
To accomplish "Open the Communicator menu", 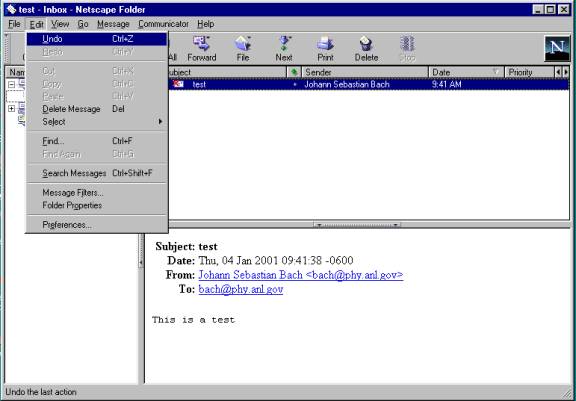I will click(x=163, y=24).
